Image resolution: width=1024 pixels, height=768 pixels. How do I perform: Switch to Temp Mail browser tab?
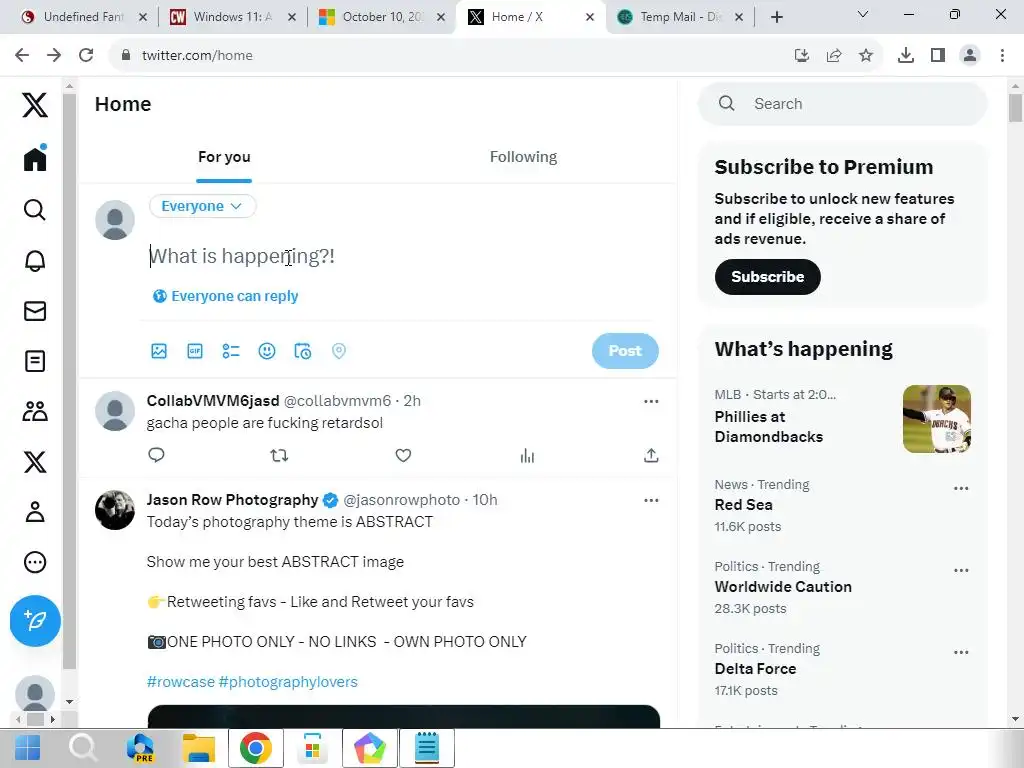681,17
